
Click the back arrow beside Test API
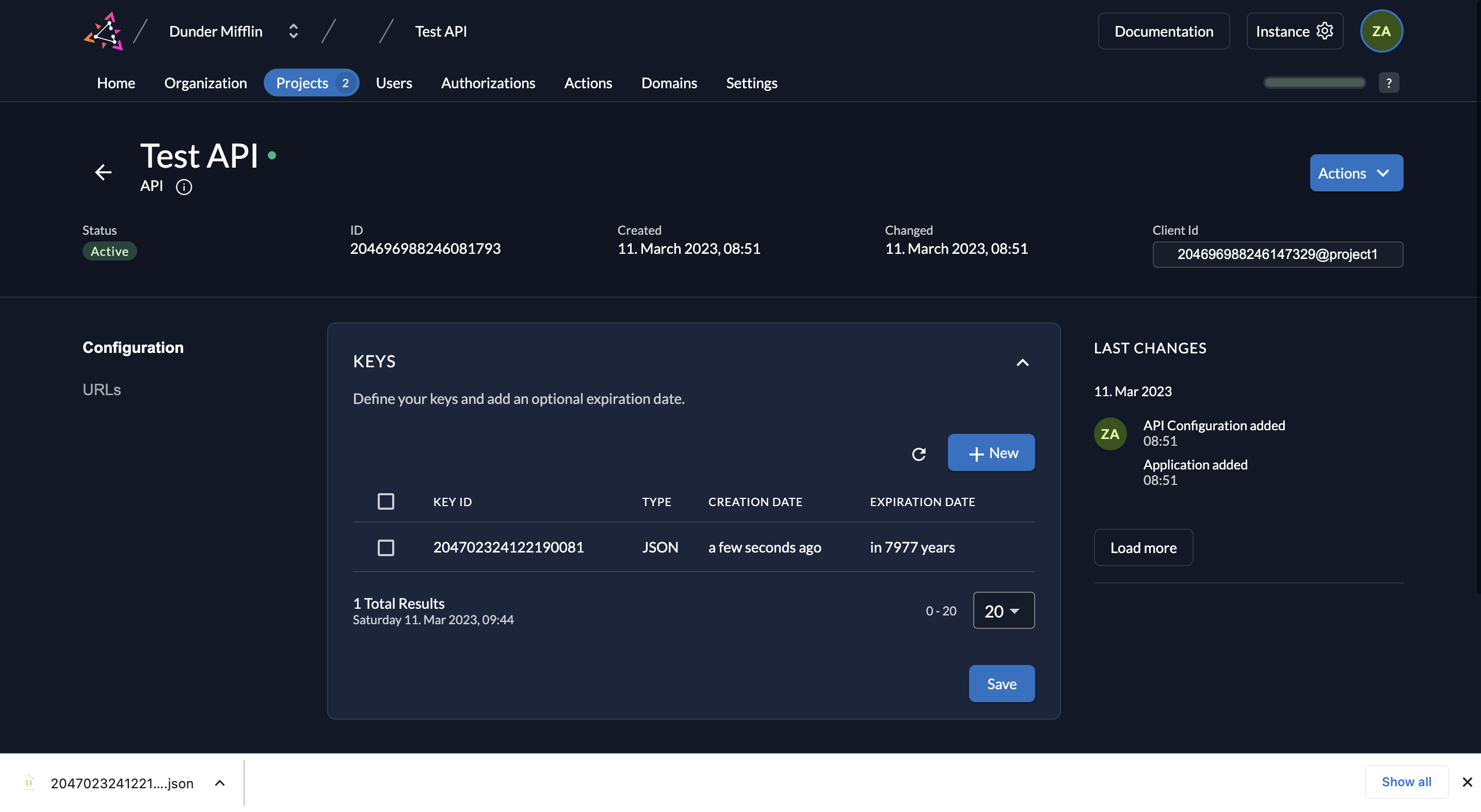coord(104,172)
